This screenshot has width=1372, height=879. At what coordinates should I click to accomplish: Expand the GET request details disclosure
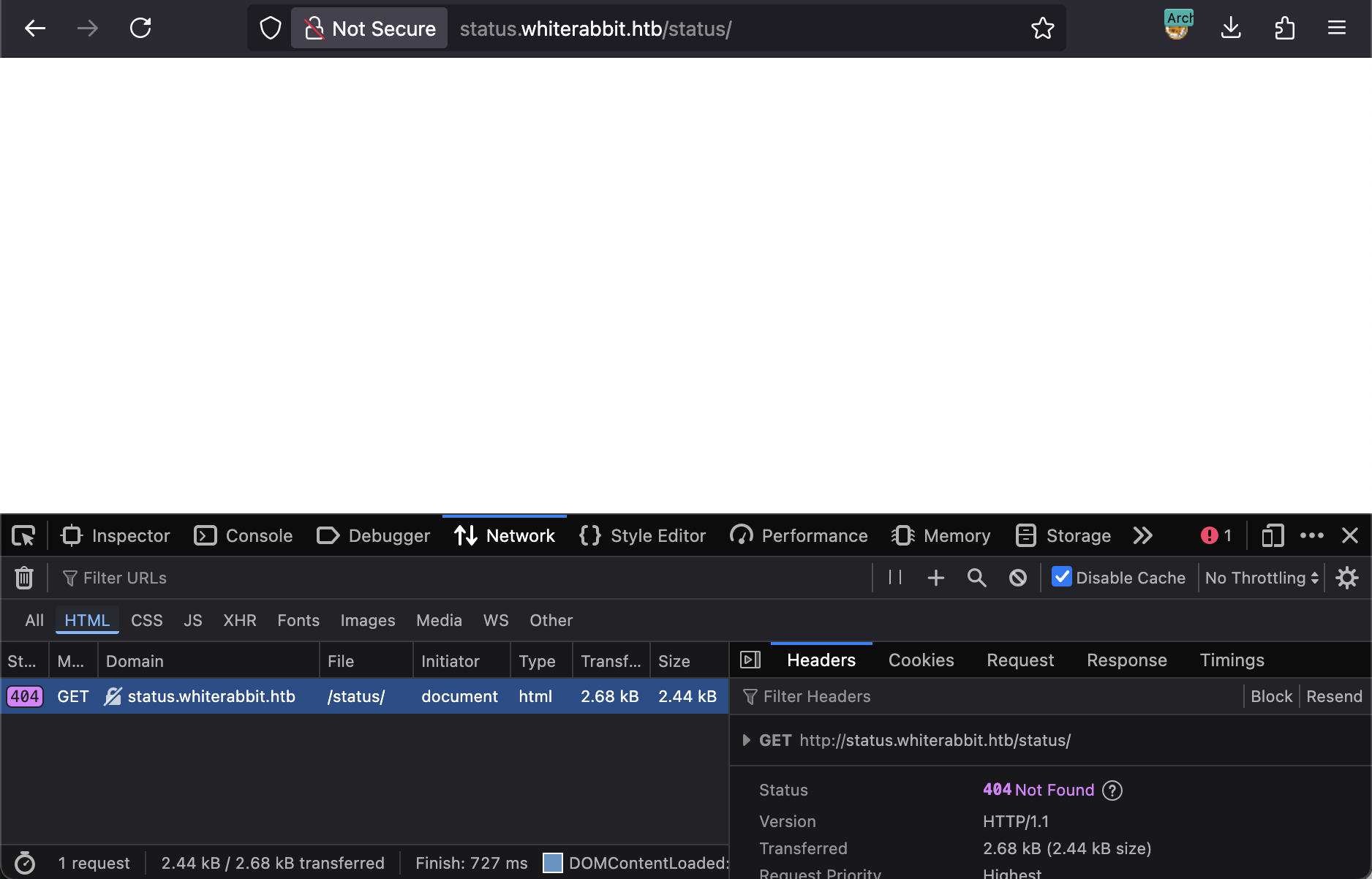coord(747,740)
